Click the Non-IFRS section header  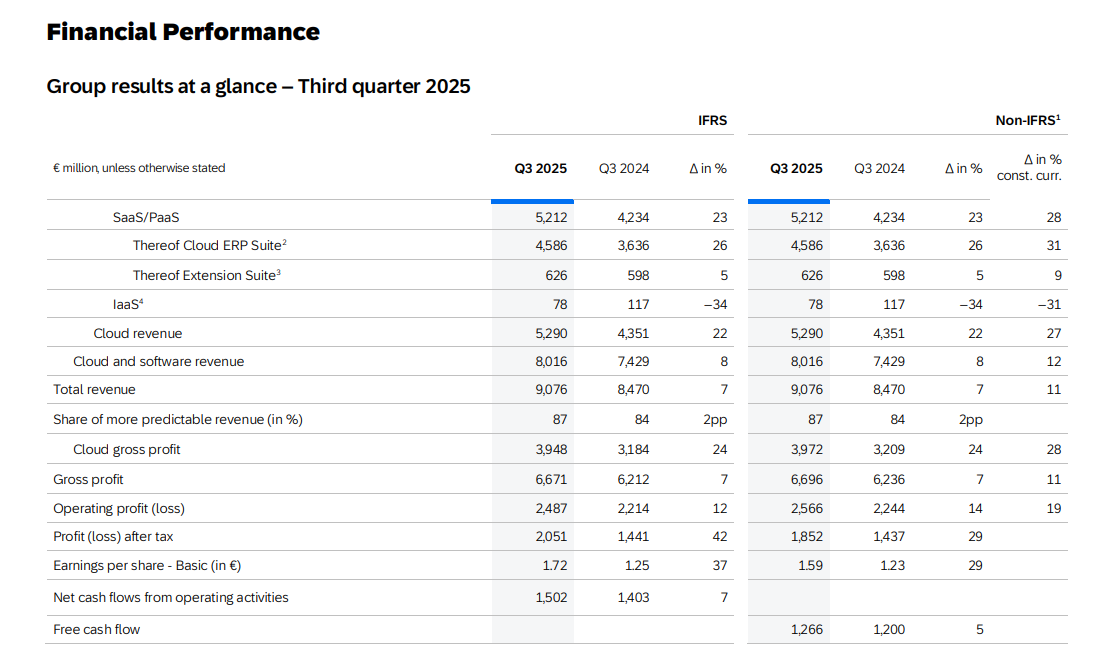coord(1027,120)
